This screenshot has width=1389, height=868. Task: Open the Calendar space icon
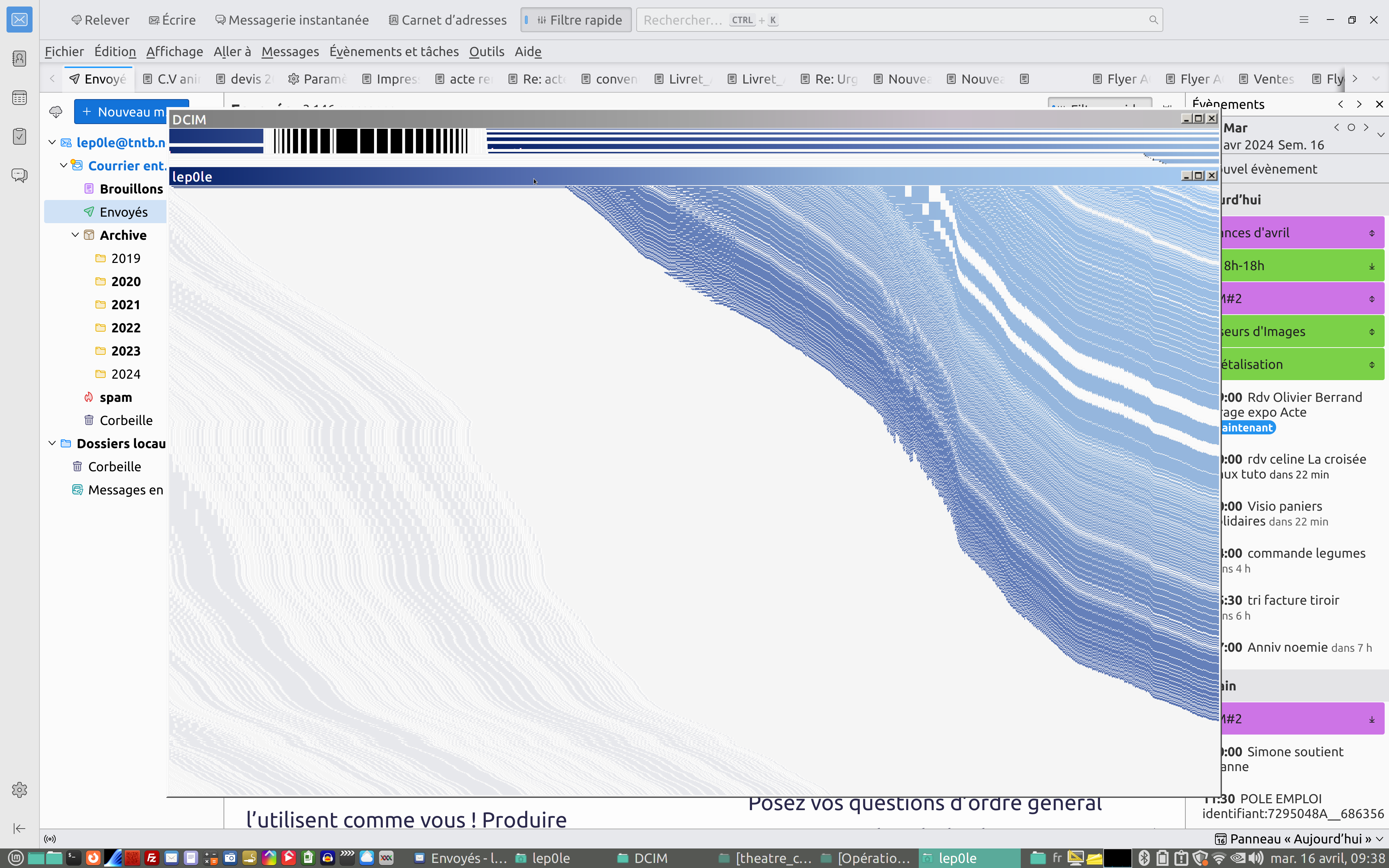click(20, 98)
